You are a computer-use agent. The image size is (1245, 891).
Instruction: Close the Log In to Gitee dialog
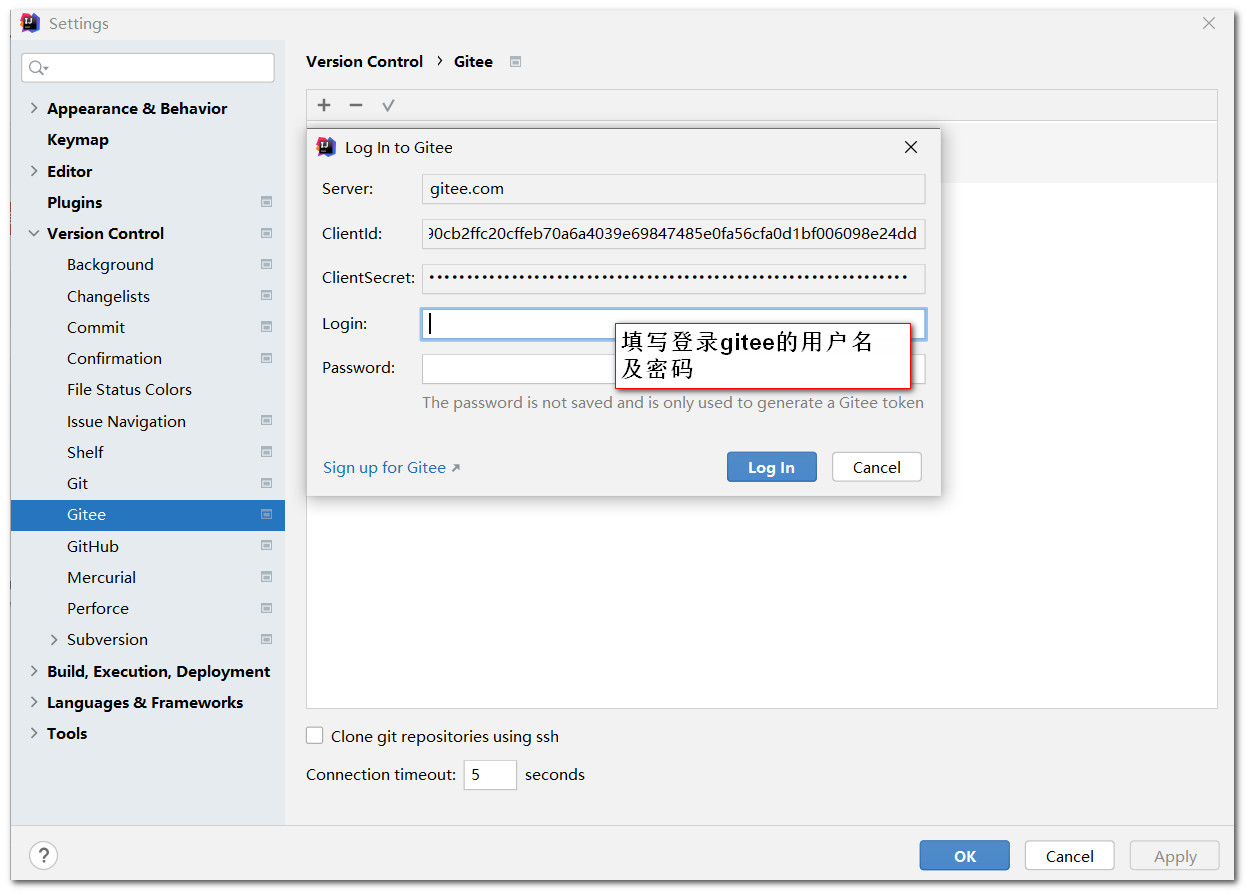point(911,147)
